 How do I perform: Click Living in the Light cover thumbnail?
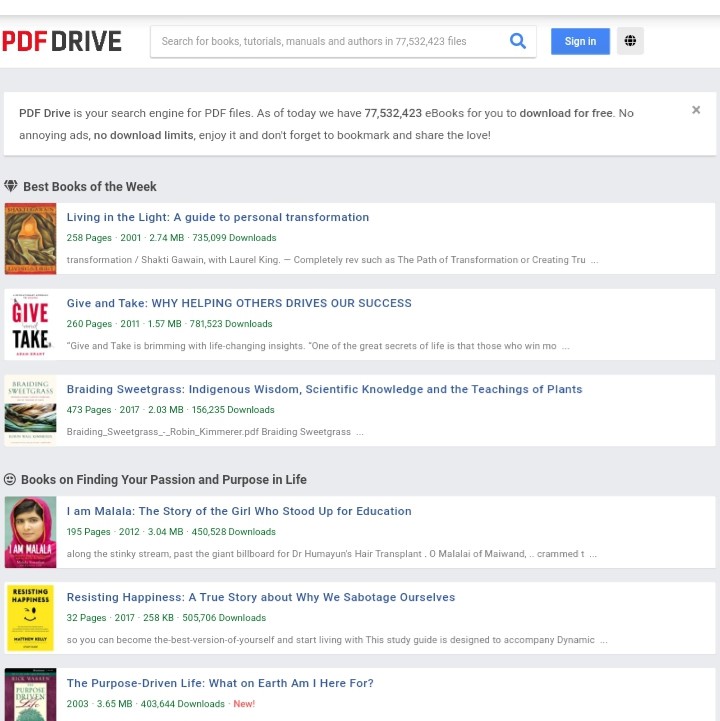(30, 239)
